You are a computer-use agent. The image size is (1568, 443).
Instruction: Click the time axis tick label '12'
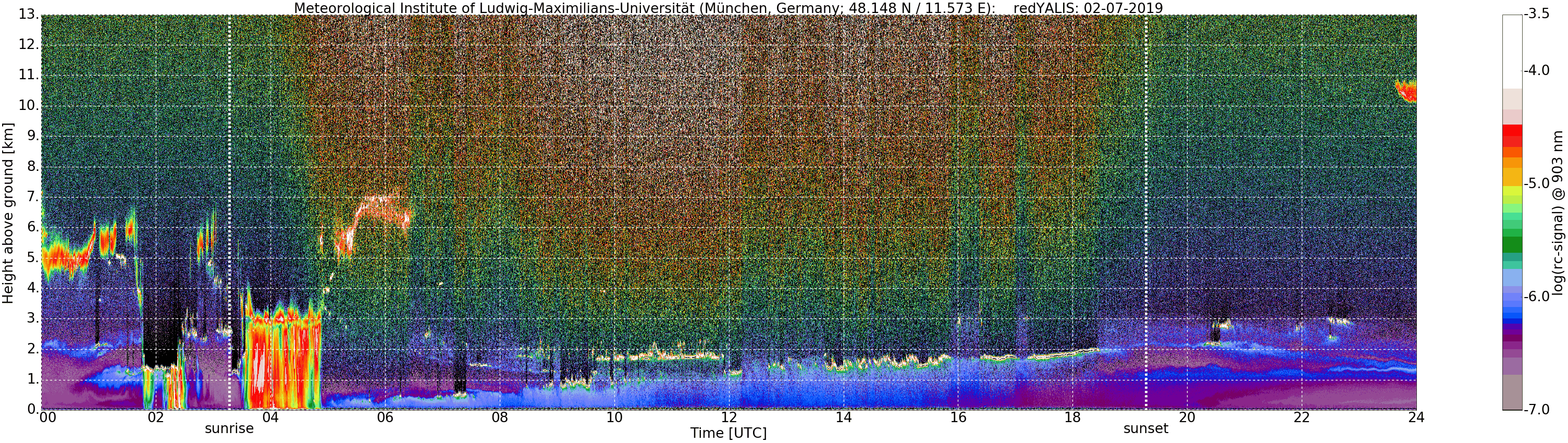(x=729, y=417)
